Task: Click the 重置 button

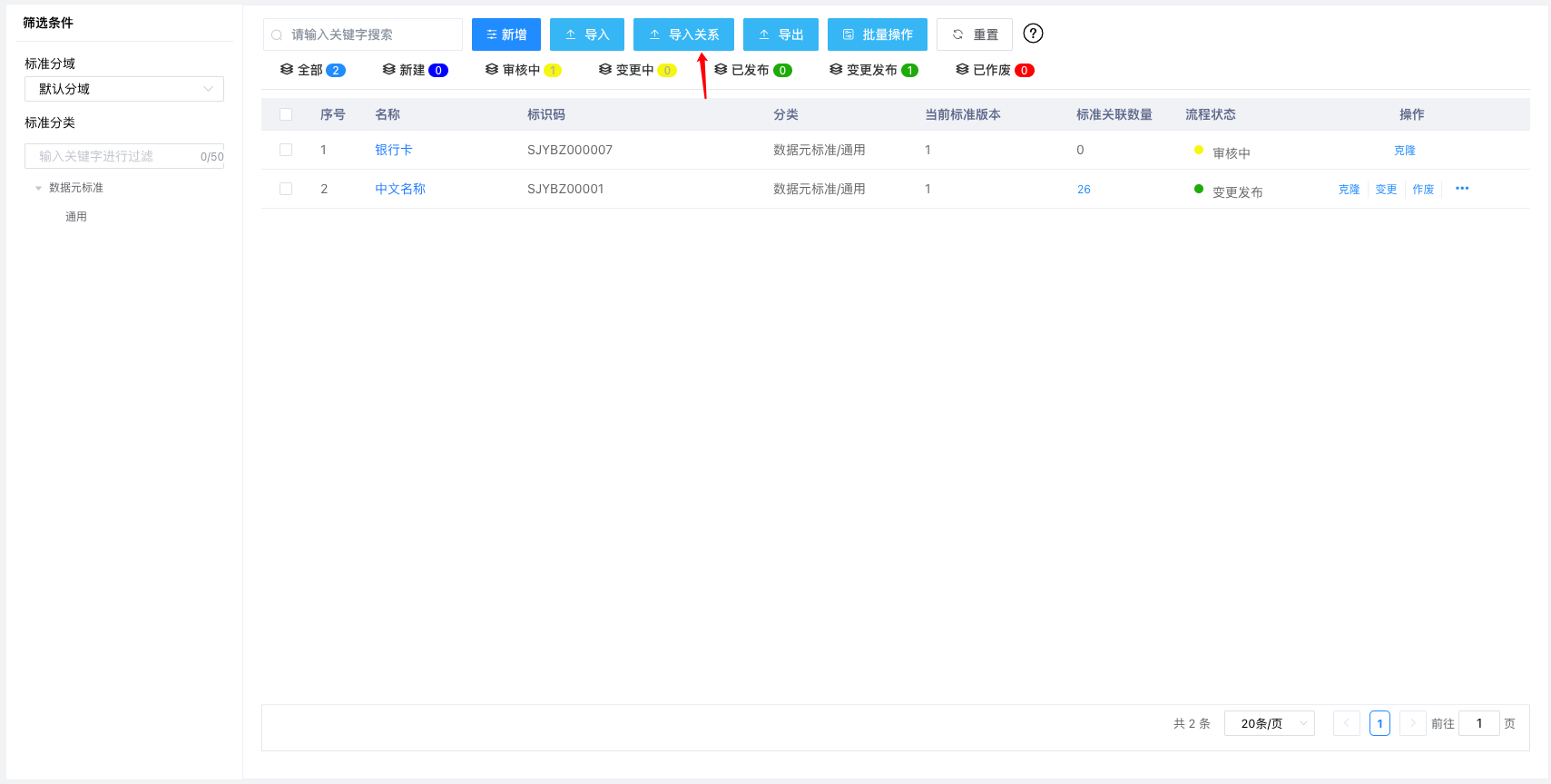Action: click(x=975, y=34)
